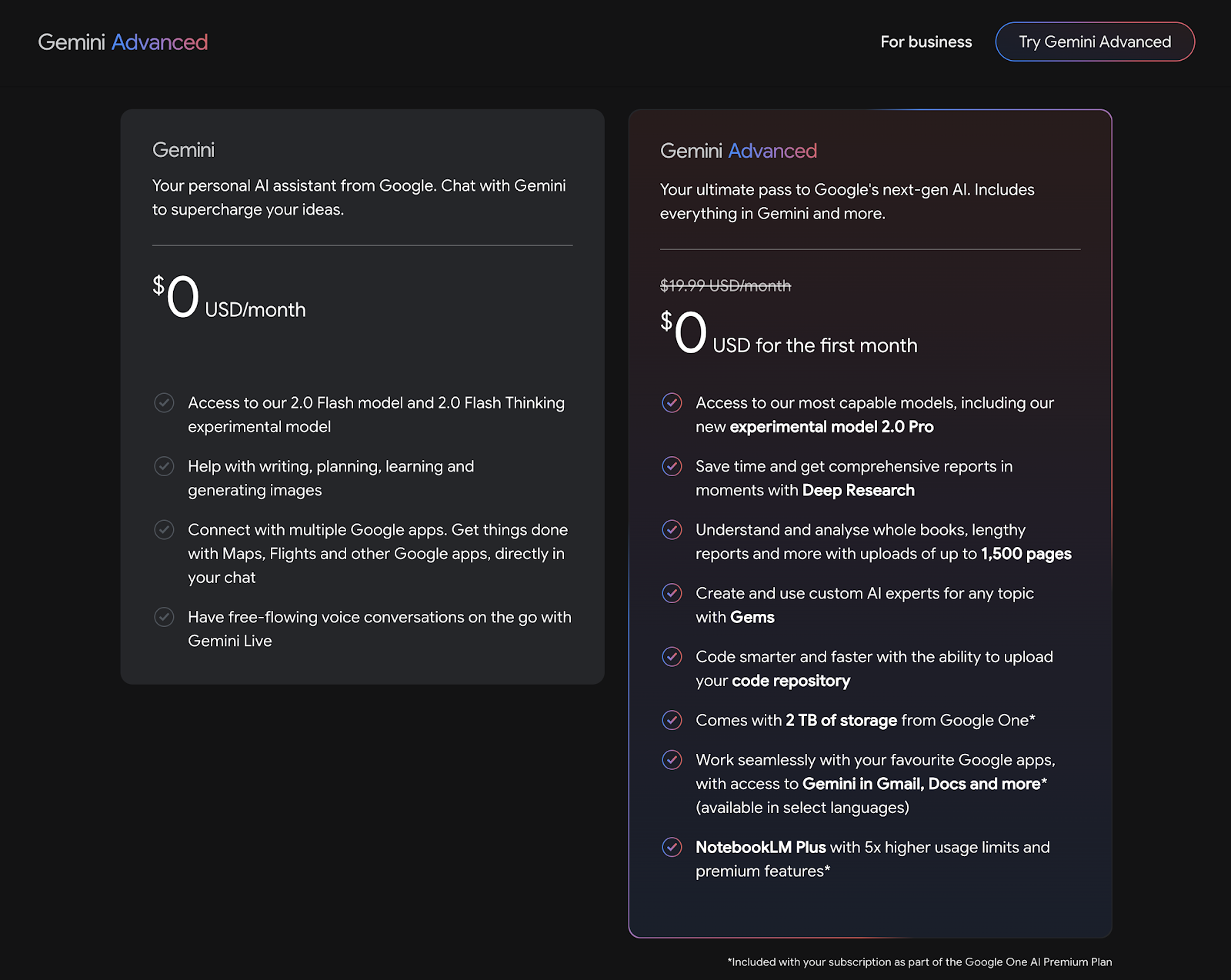Viewport: 1231px width, 980px height.
Task: Click the Gemini Advanced logo
Action: click(123, 42)
